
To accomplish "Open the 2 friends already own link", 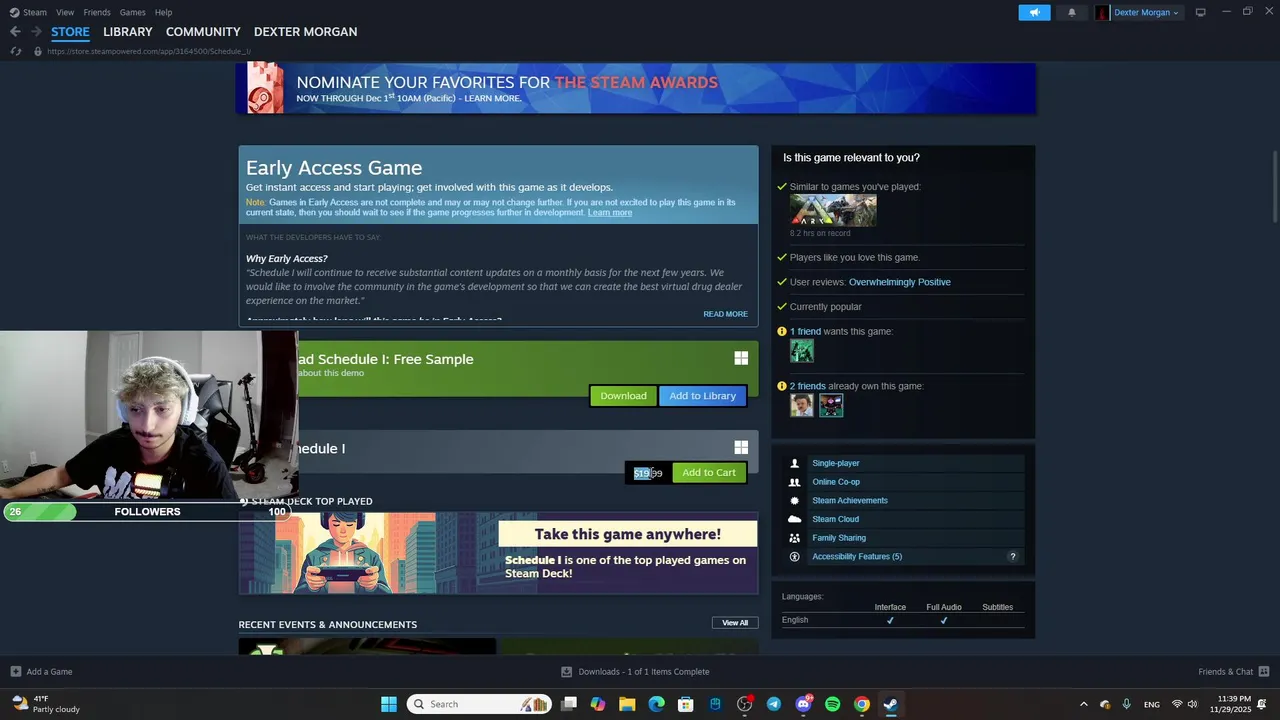I will point(808,386).
